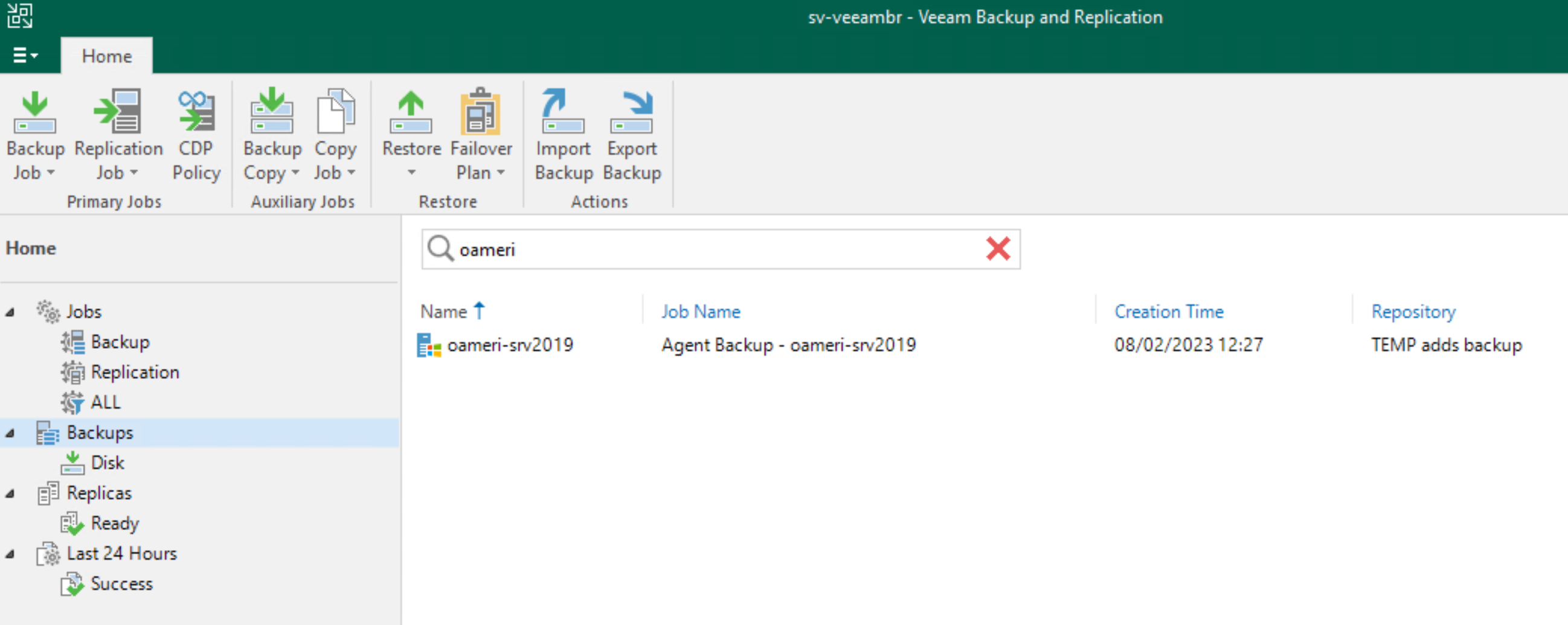This screenshot has height=625, width=1568.
Task: Click the Success sessions icon
Action: click(x=72, y=583)
